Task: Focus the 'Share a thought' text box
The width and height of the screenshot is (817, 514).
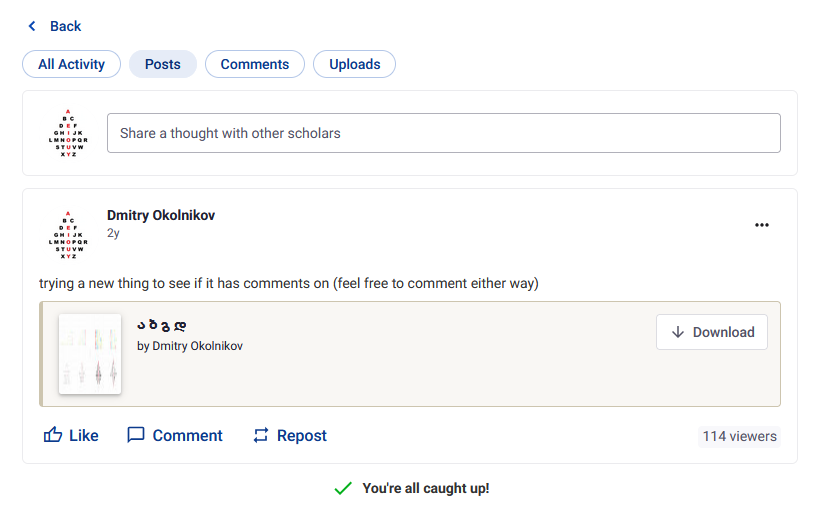Action: click(x=444, y=133)
